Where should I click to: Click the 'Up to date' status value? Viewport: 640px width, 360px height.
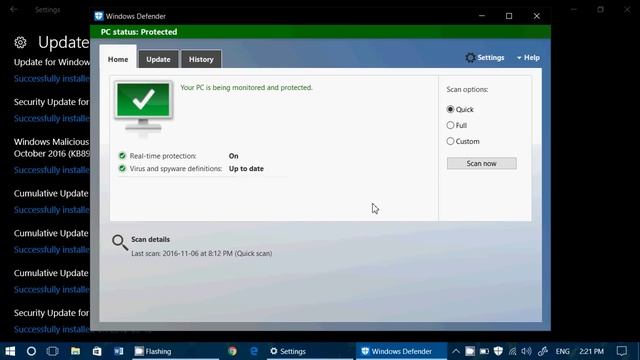pyautogui.click(x=246, y=169)
